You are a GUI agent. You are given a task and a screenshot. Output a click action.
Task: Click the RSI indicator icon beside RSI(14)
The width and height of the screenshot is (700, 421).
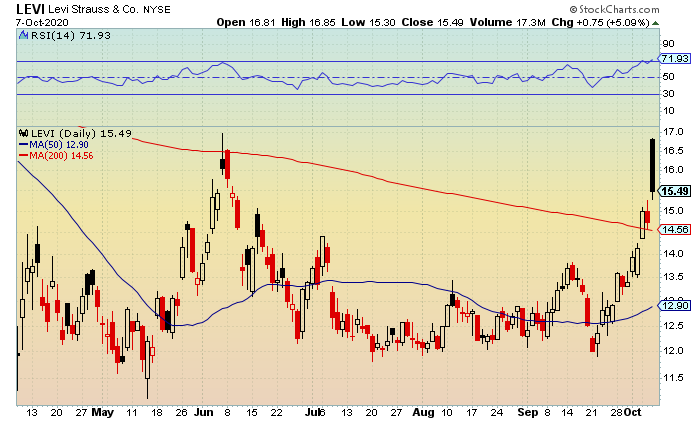point(23,35)
